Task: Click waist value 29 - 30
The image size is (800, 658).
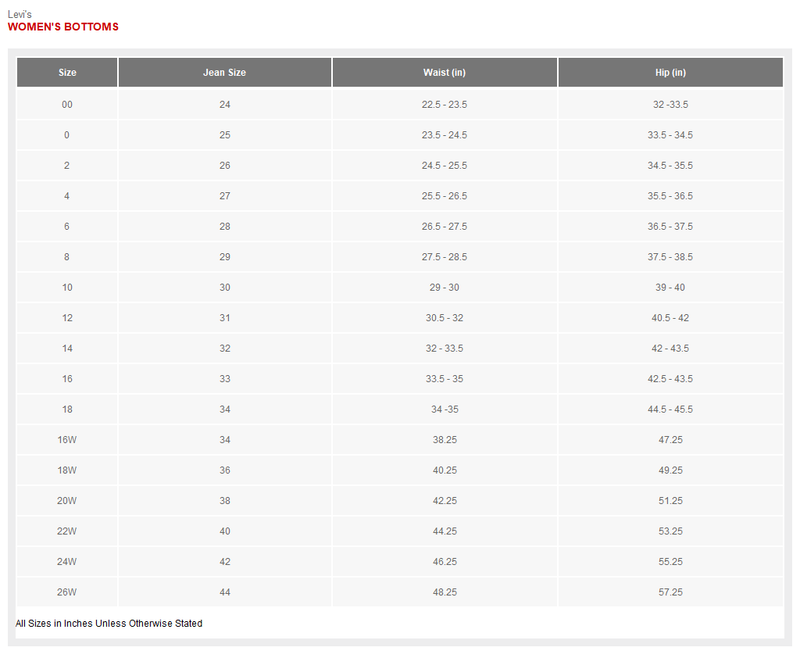Action: (444, 288)
